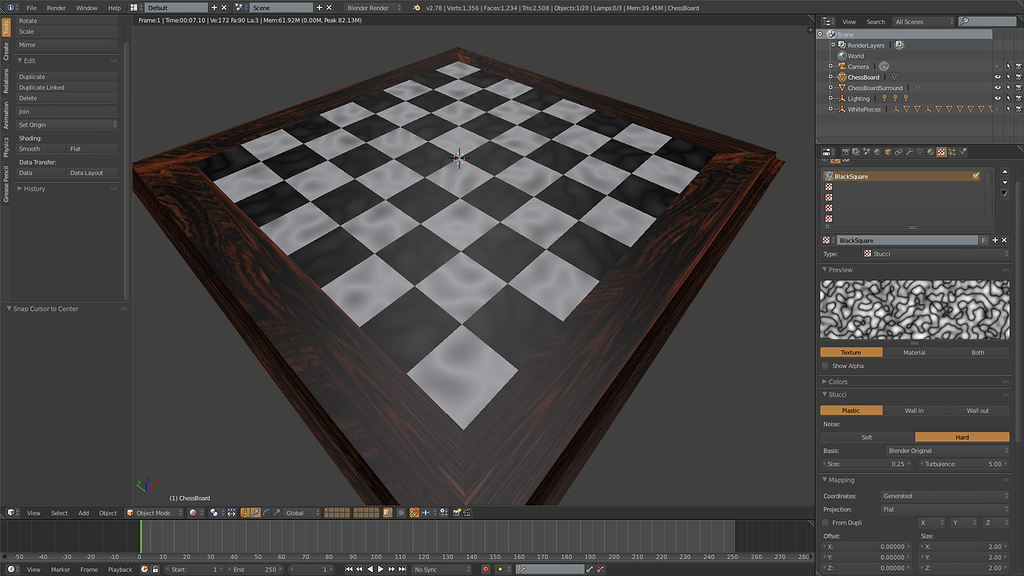The width and height of the screenshot is (1024, 576).
Task: Click the World globe icon in outliner
Action: 842,56
